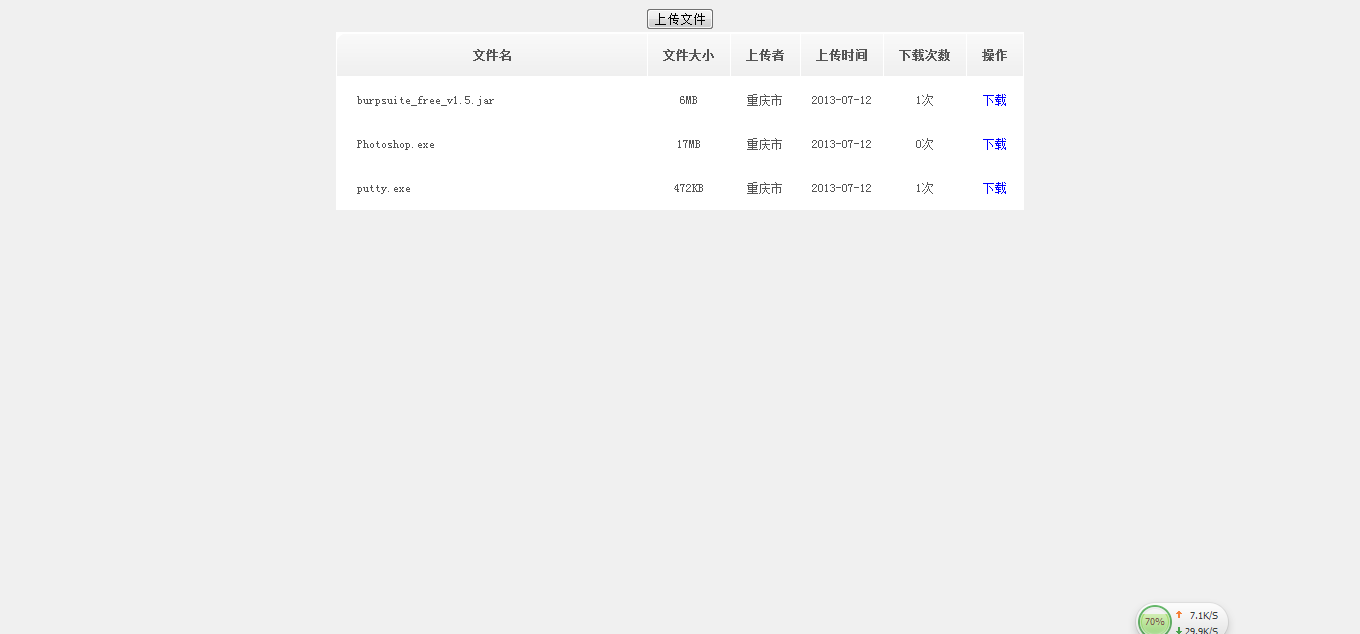Click the 17MB file size cell
1360x634 pixels.
click(x=688, y=145)
